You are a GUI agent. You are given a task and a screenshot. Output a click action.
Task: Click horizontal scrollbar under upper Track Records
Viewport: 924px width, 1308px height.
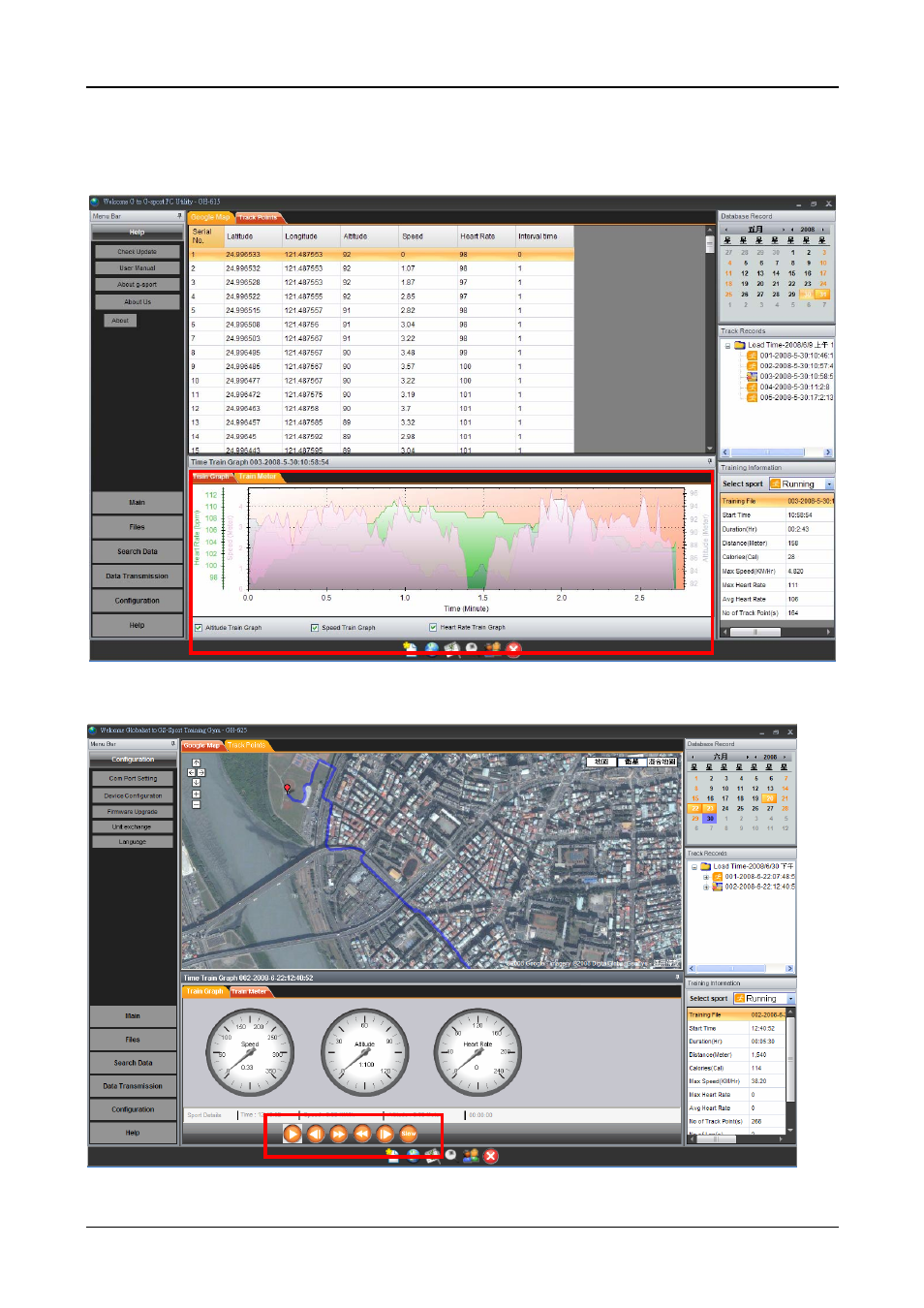click(x=777, y=452)
